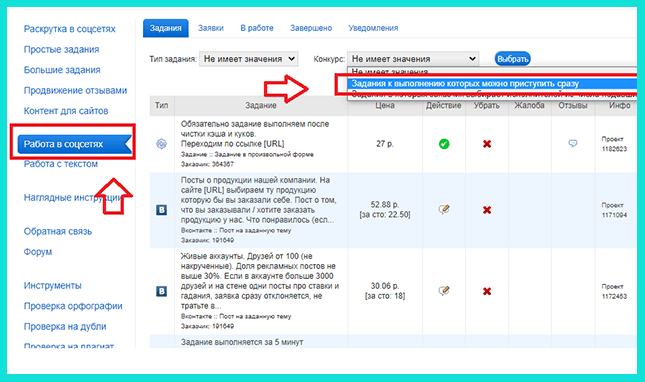The image size is (645, 382).
Task: Open Раскрутка в соцсетях sidebar link
Action: 70,29
